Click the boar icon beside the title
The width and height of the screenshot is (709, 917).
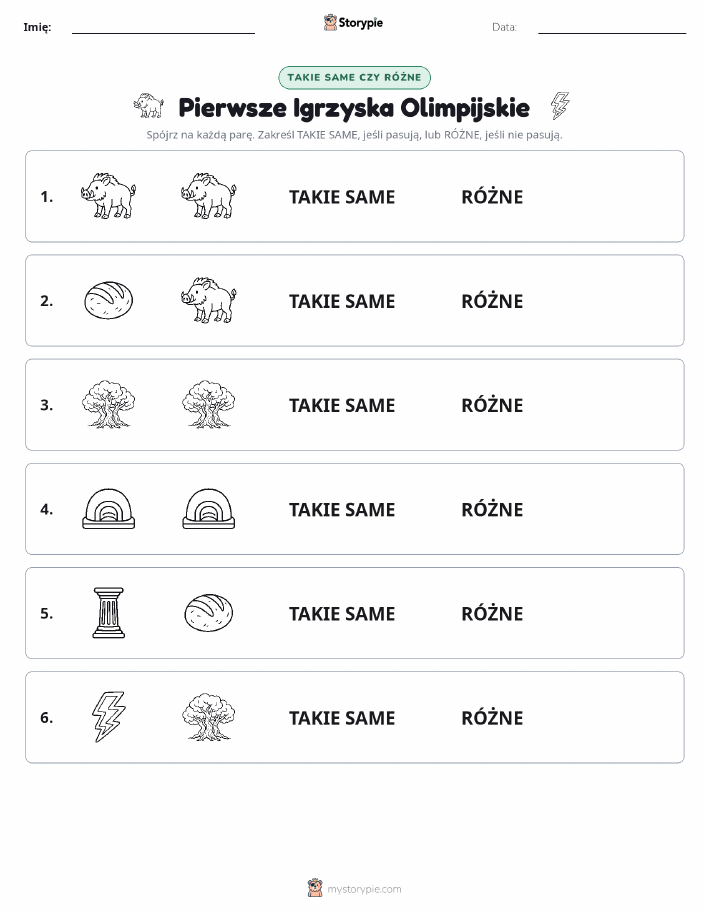[x=149, y=105]
